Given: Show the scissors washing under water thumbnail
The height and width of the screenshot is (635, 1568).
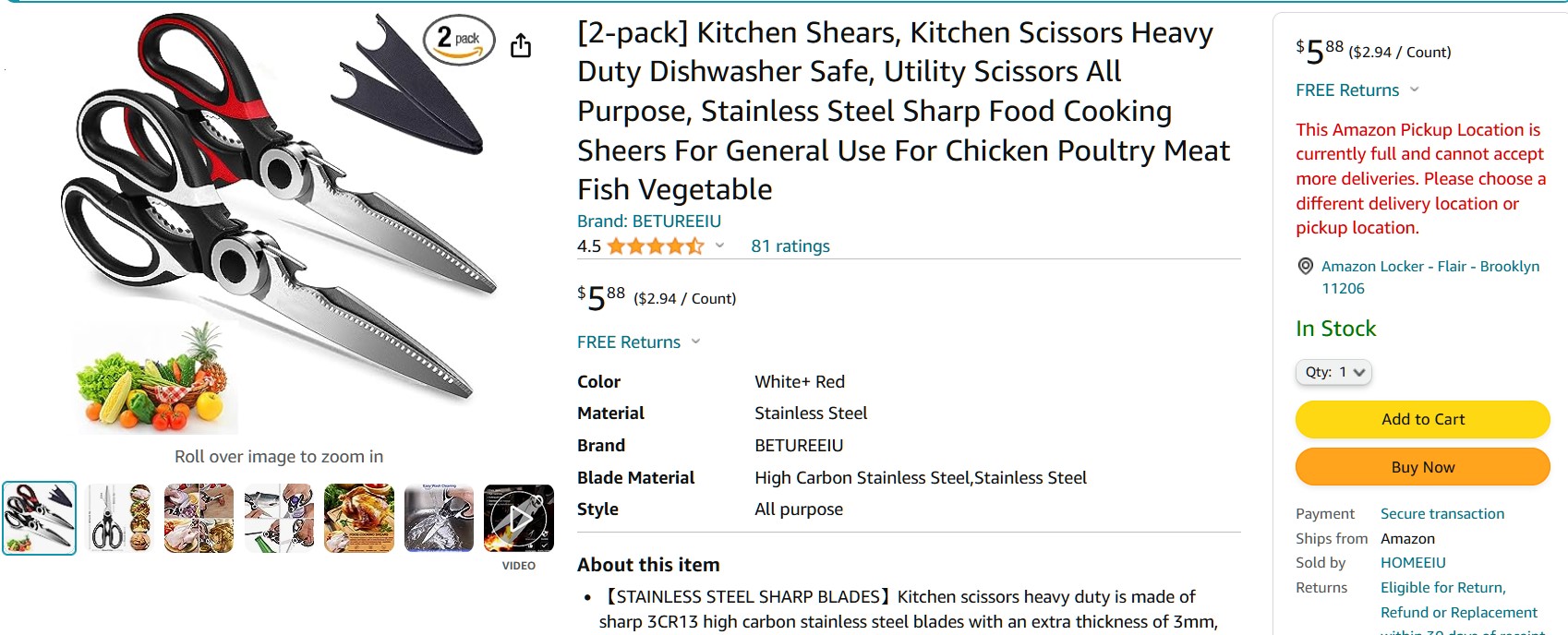Looking at the screenshot, I should (x=439, y=519).
